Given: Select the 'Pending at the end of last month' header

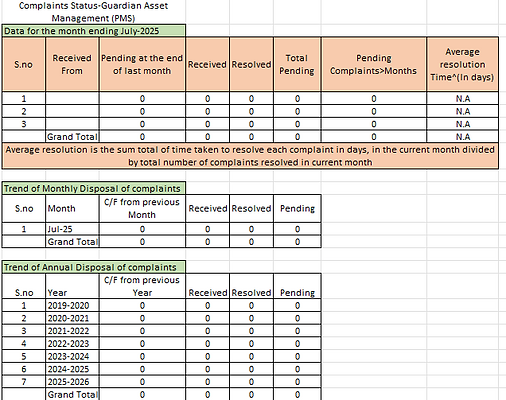Looking at the screenshot, I should point(142,64).
